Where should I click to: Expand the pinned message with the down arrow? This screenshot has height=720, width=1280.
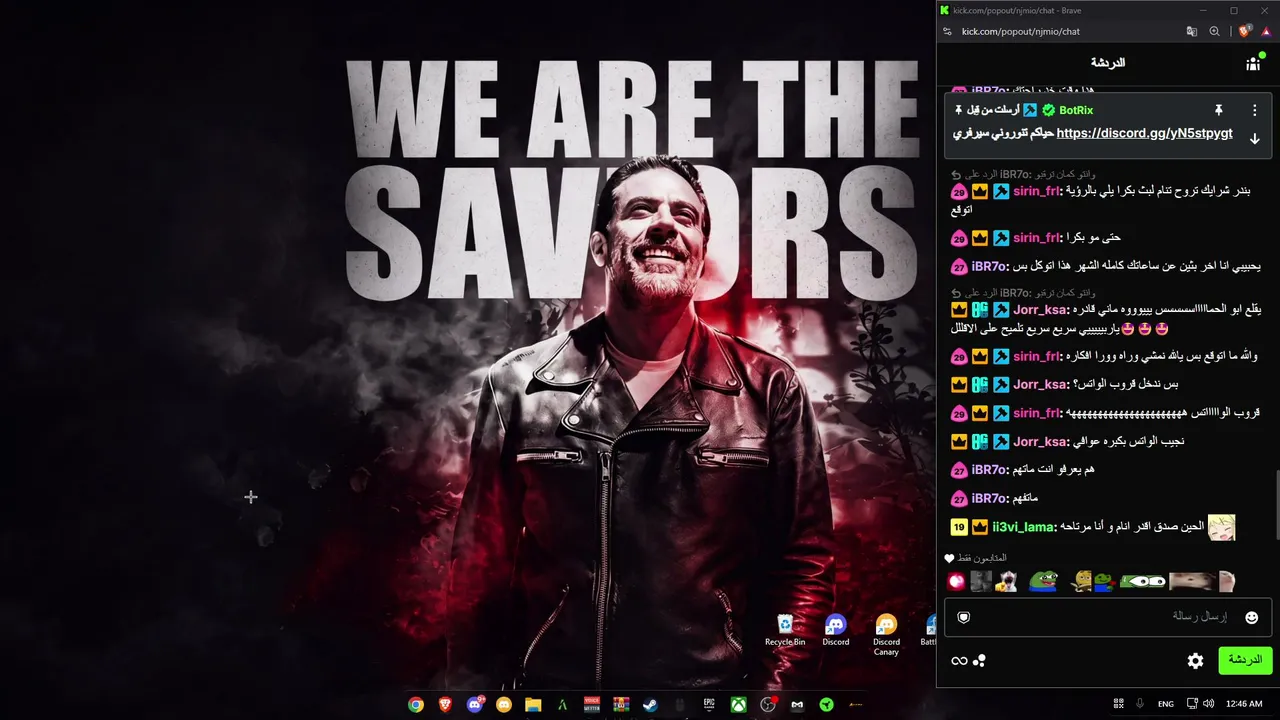pos(1255,139)
